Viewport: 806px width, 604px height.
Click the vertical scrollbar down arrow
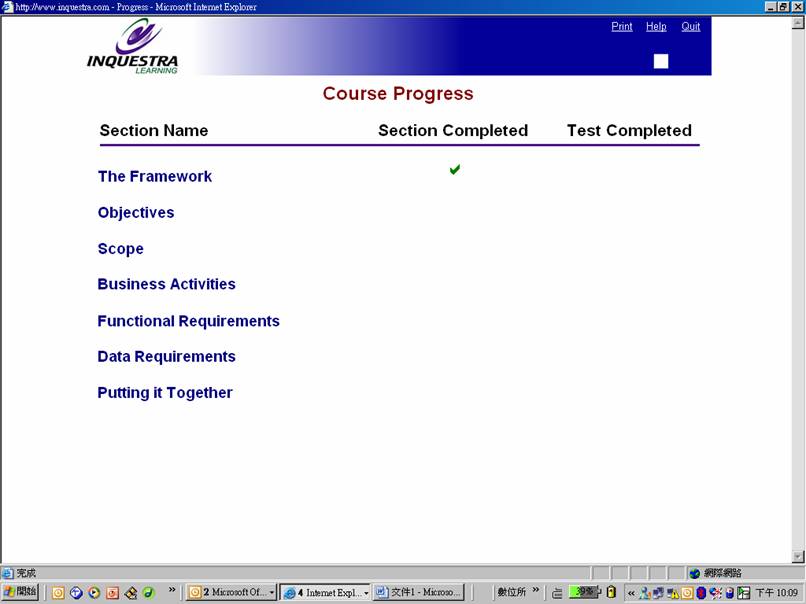(797, 556)
